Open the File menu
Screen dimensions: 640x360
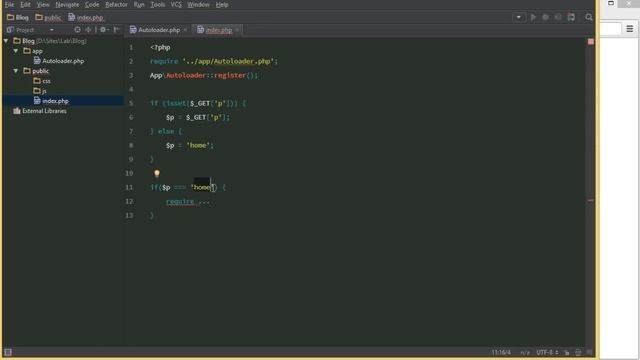pyautogui.click(x=9, y=4)
